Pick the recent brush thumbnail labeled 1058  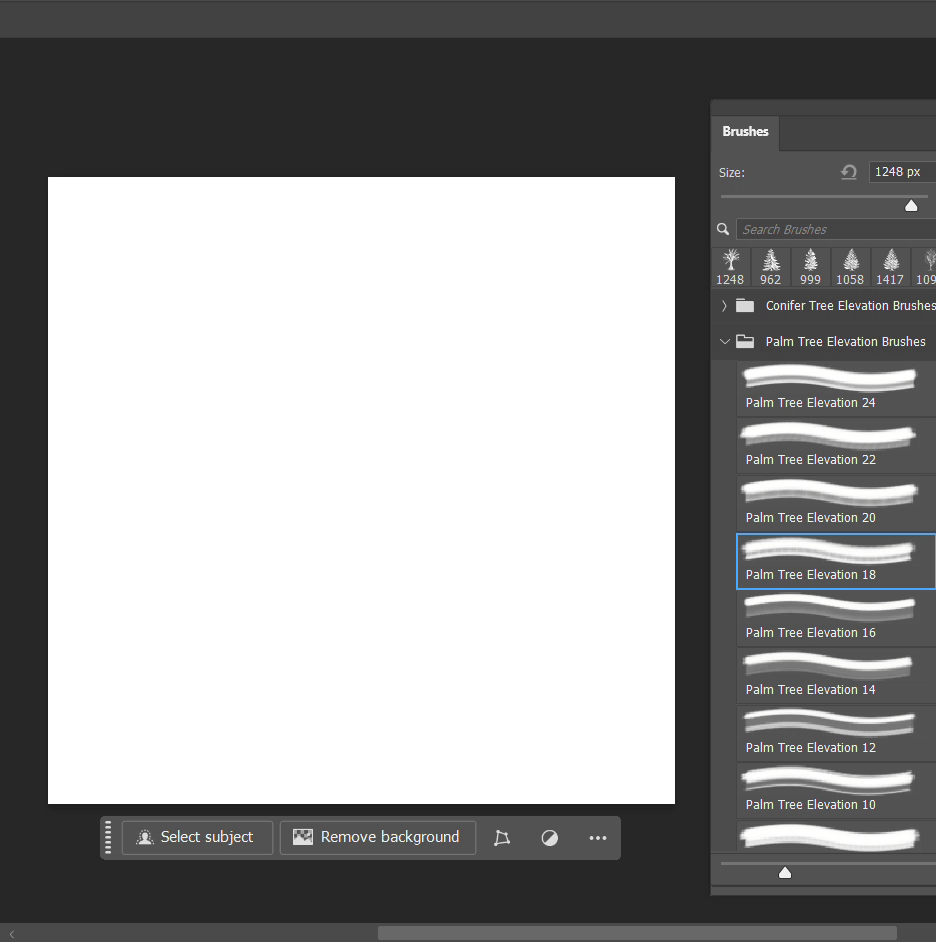click(851, 267)
